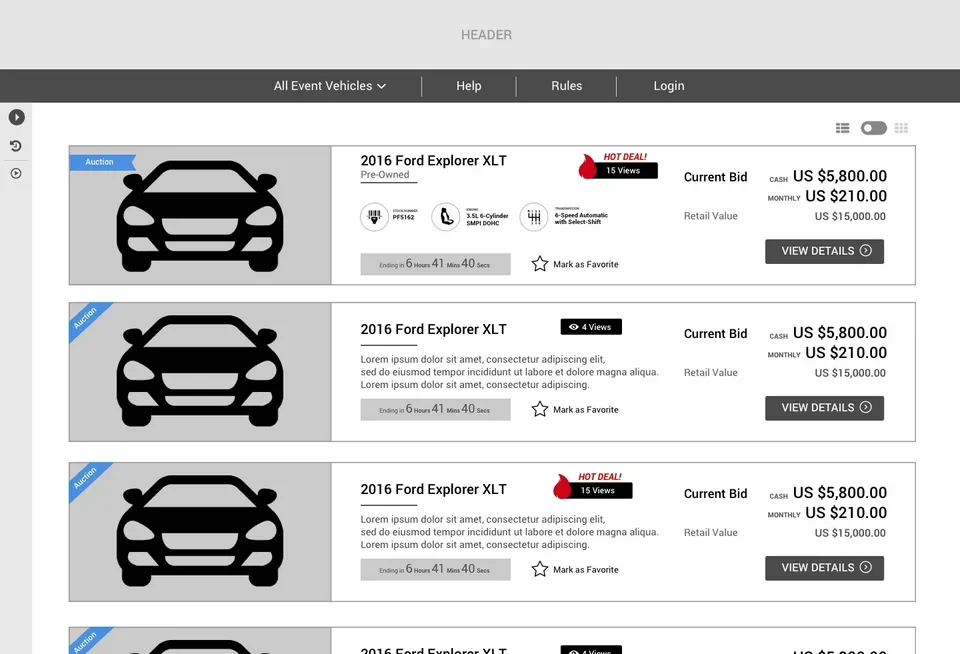Open the third listing's car thumbnail
The height and width of the screenshot is (654, 960).
(200, 532)
